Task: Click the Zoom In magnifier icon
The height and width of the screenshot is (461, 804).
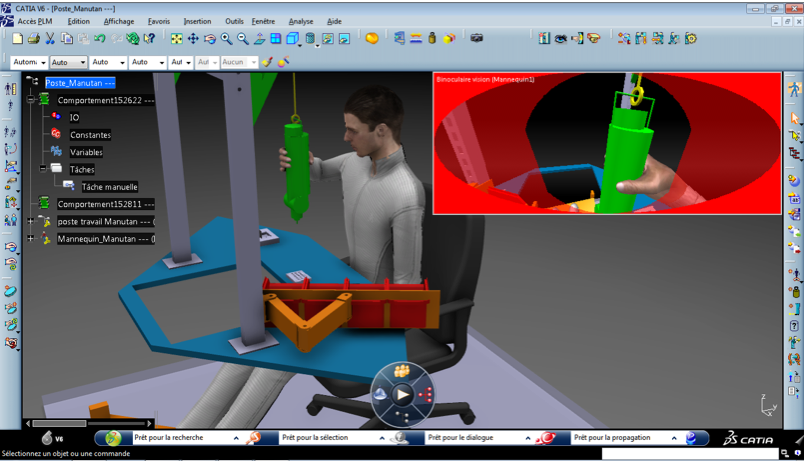Action: pyautogui.click(x=227, y=39)
